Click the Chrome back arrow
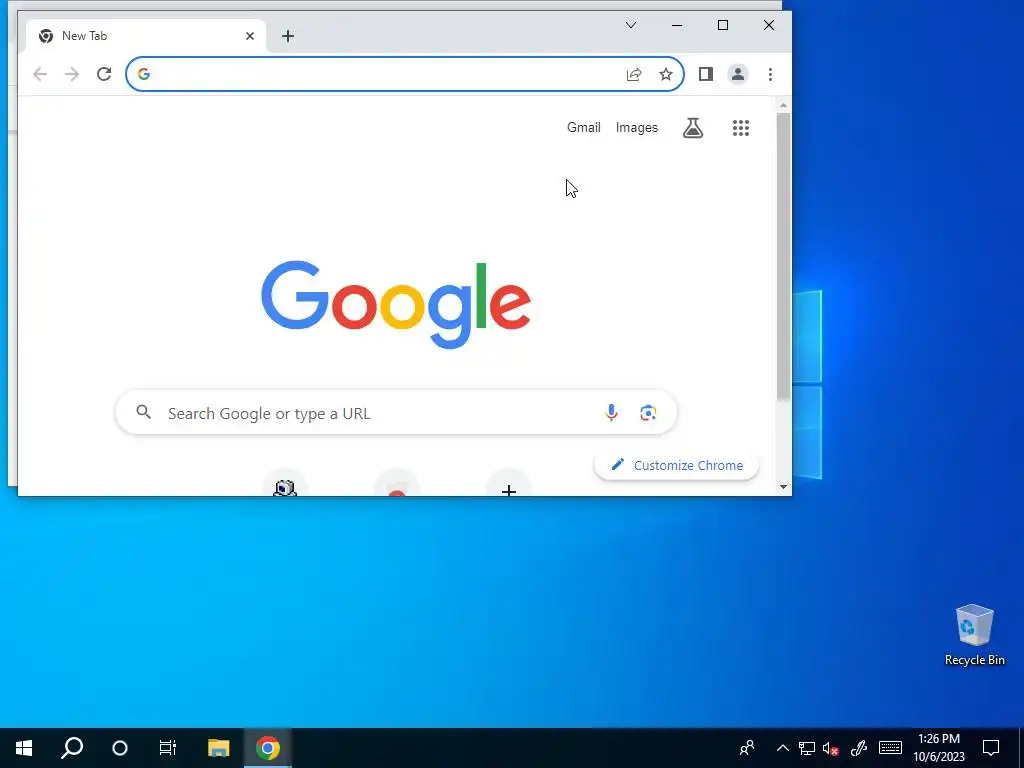This screenshot has width=1024, height=768. click(x=40, y=74)
